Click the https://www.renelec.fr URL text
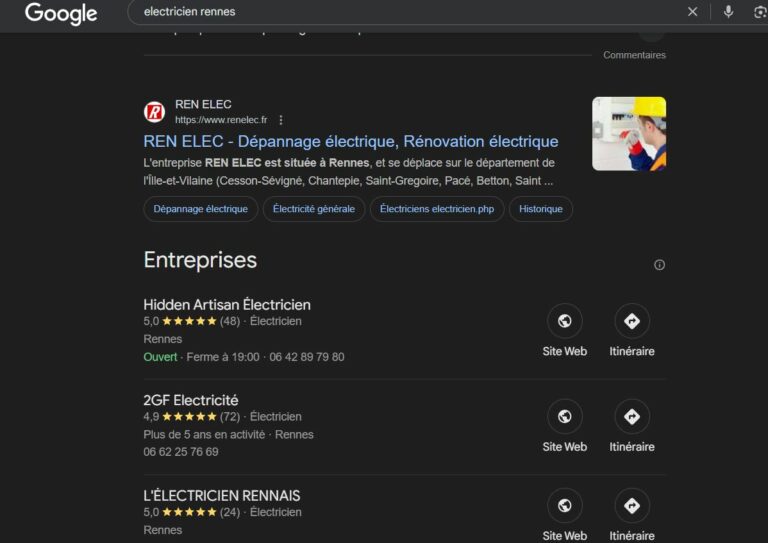The height and width of the screenshot is (543, 768). coord(221,120)
